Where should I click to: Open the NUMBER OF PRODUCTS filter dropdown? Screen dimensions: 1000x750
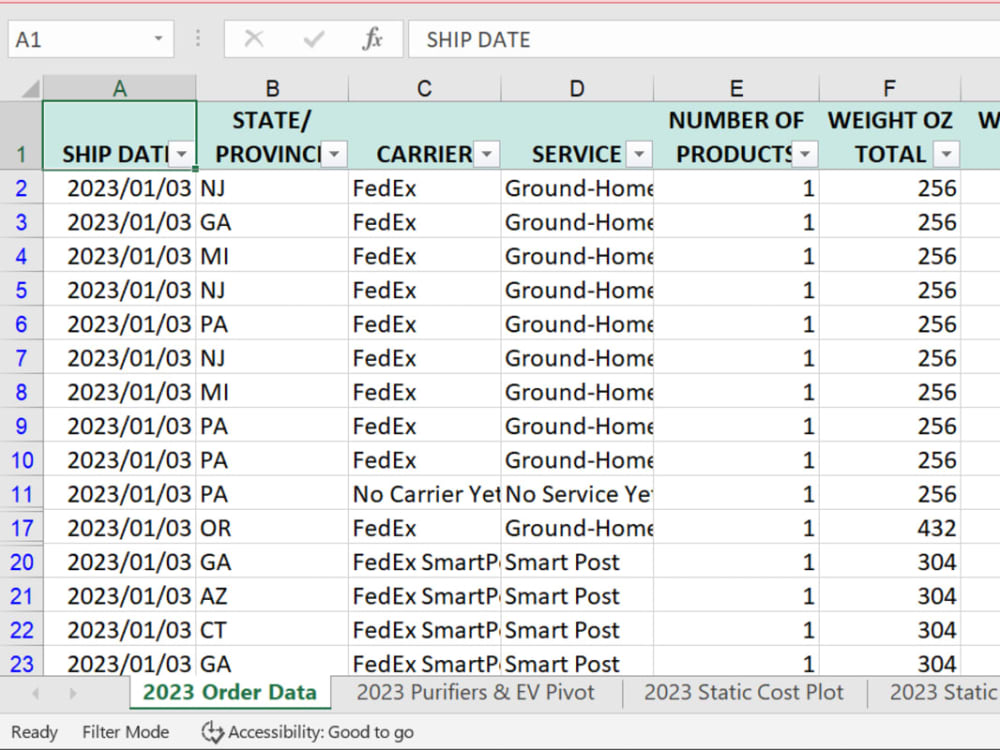pyautogui.click(x=805, y=155)
